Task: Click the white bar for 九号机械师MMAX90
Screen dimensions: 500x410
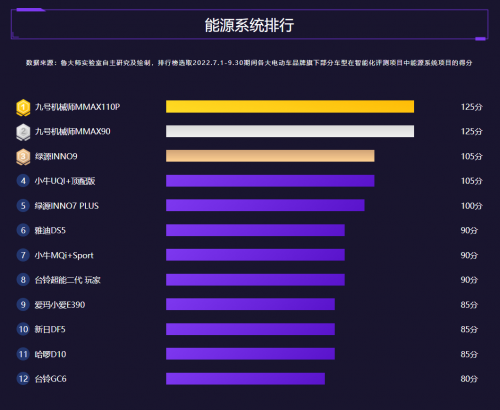Action: click(x=290, y=131)
